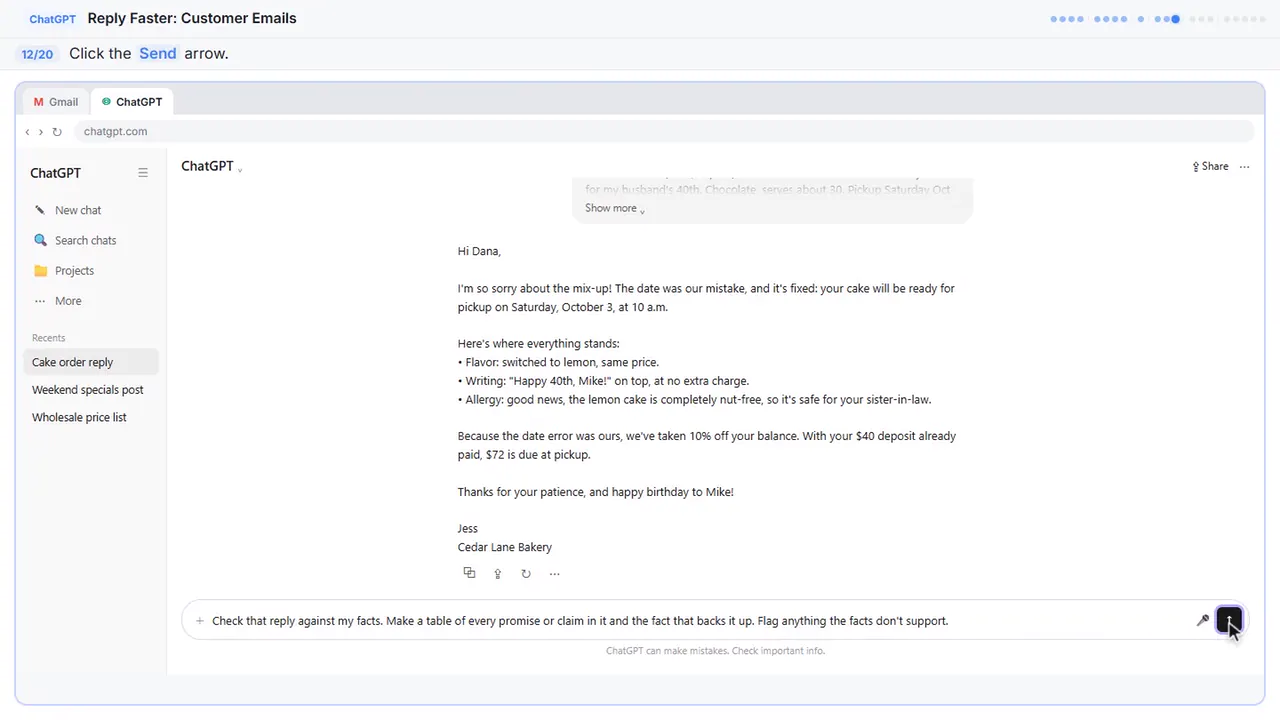Click the Projects folder icon

[40, 270]
